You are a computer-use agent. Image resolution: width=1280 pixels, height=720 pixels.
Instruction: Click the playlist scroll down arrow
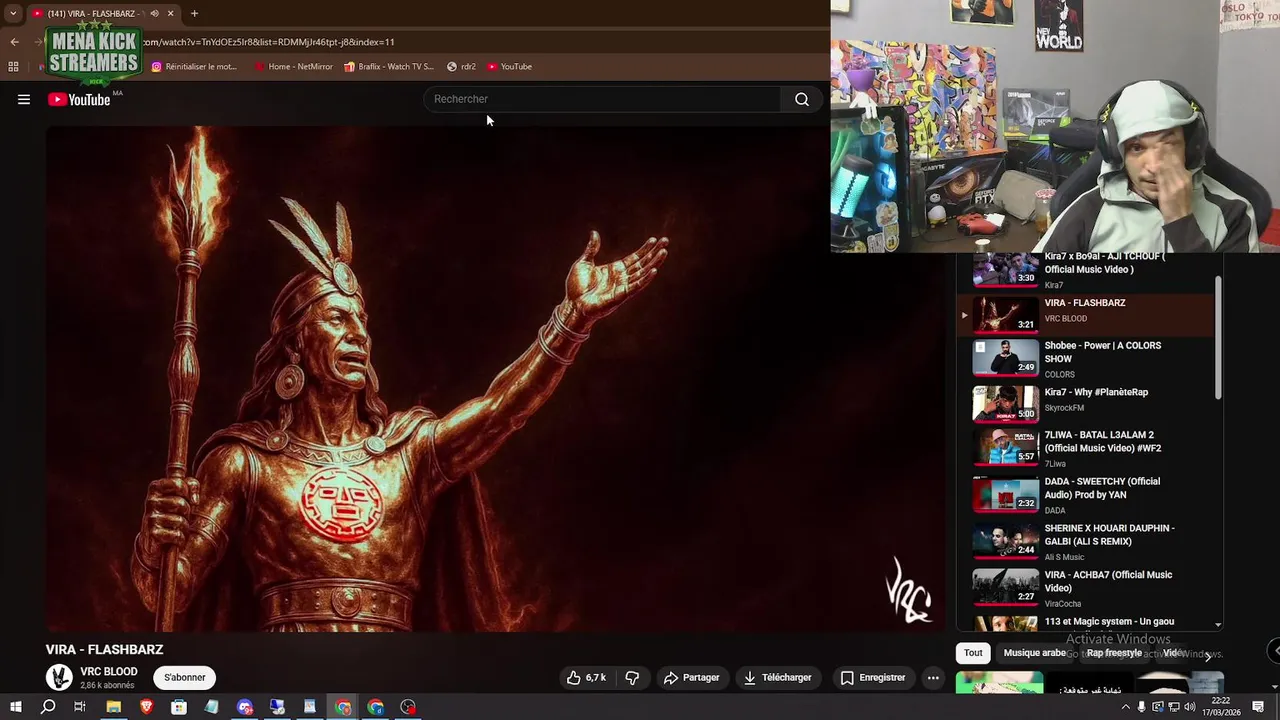point(1218,625)
